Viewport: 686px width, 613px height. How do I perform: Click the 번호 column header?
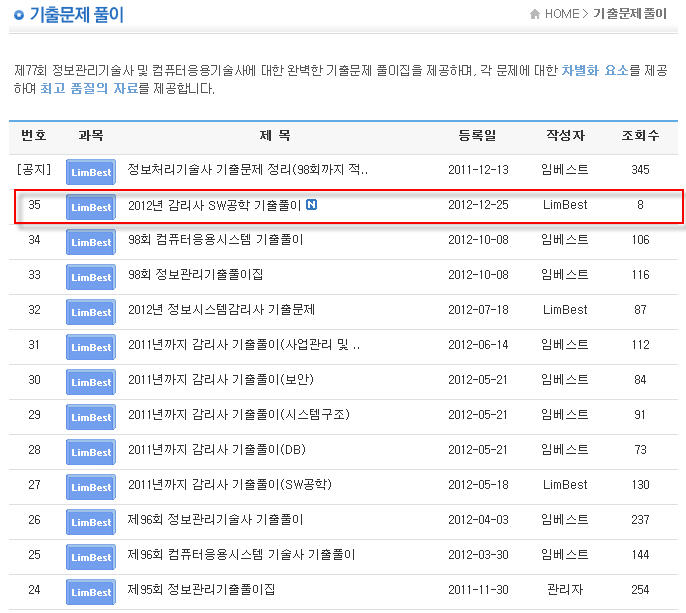coord(34,135)
